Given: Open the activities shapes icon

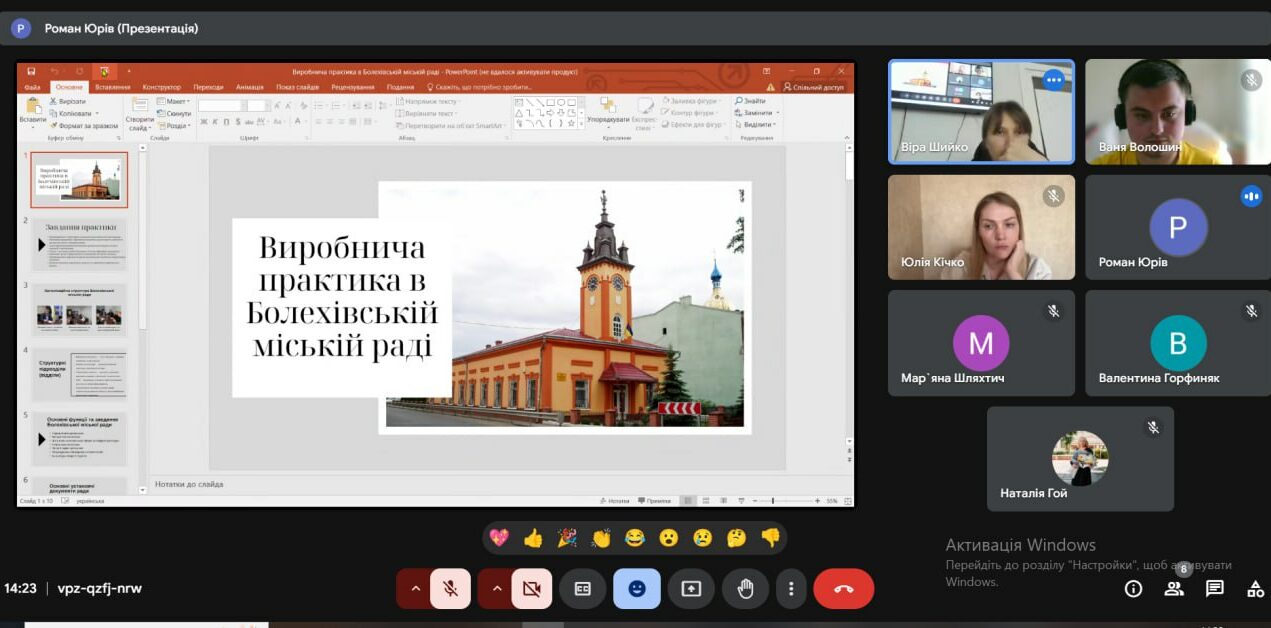Looking at the screenshot, I should (1255, 589).
